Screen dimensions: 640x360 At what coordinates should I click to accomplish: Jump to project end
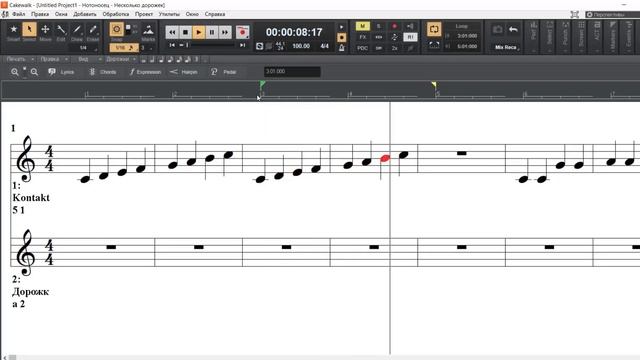[243, 45]
